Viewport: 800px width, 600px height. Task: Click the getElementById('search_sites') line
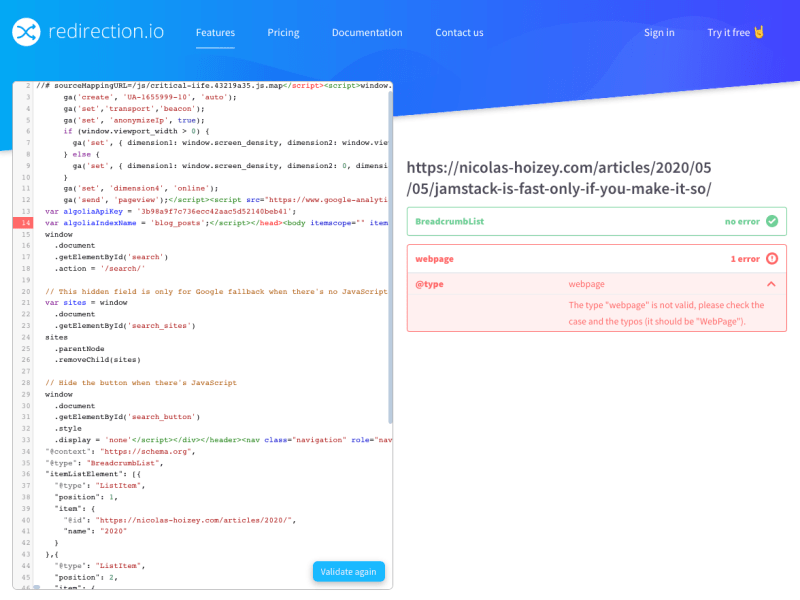click(125, 326)
